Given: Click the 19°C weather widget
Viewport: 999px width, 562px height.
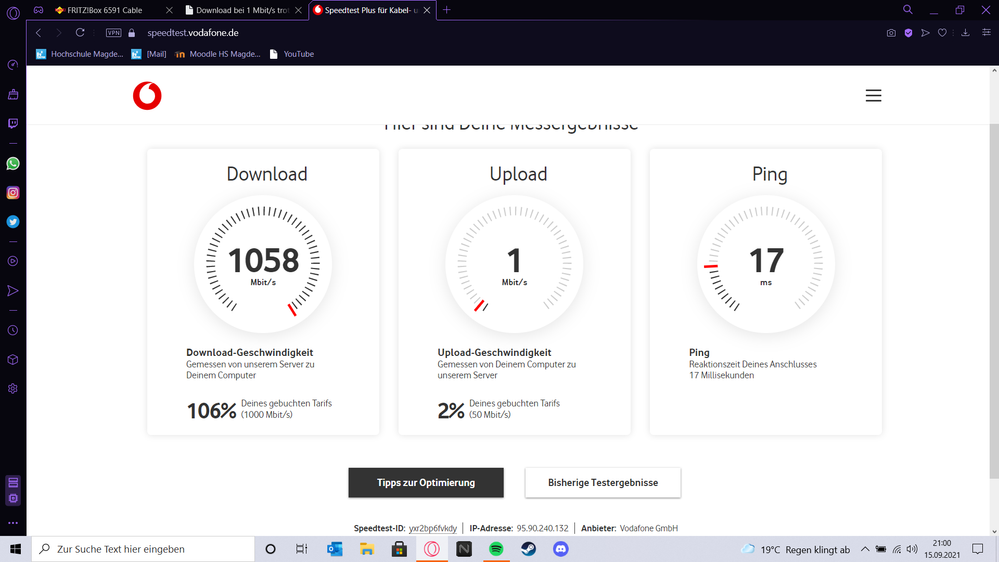Looking at the screenshot, I should click(796, 549).
